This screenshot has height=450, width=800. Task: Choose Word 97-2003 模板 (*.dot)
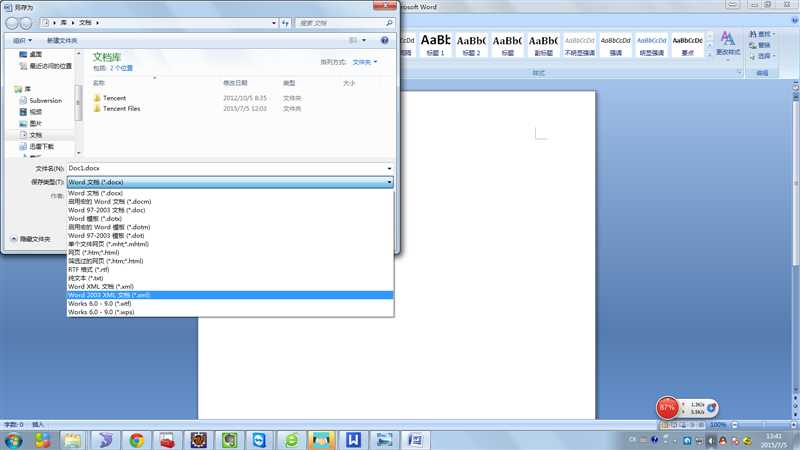click(230, 236)
